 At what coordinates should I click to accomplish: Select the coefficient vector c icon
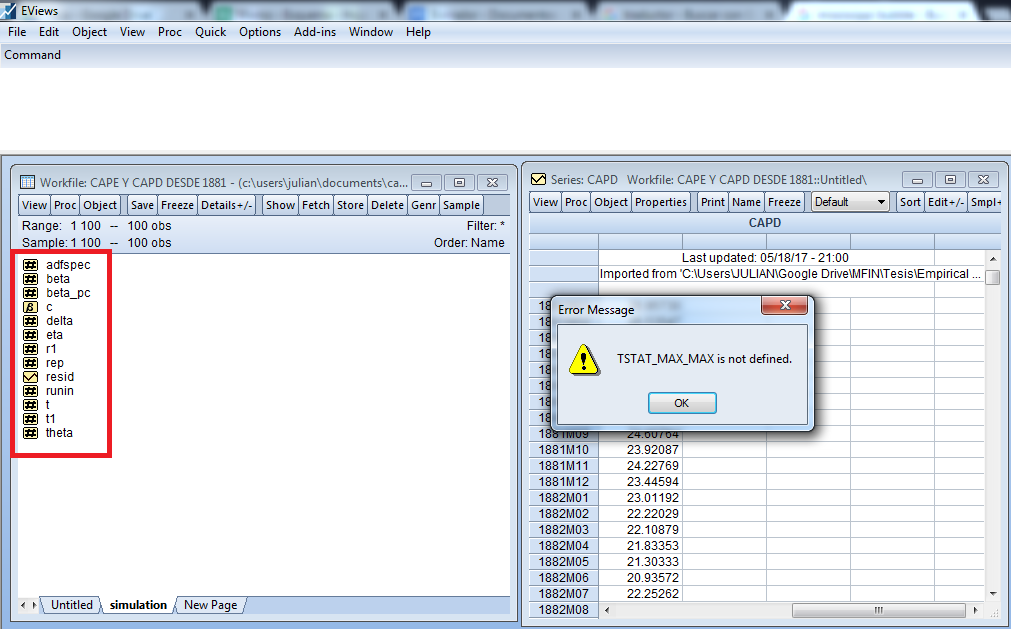(x=30, y=307)
